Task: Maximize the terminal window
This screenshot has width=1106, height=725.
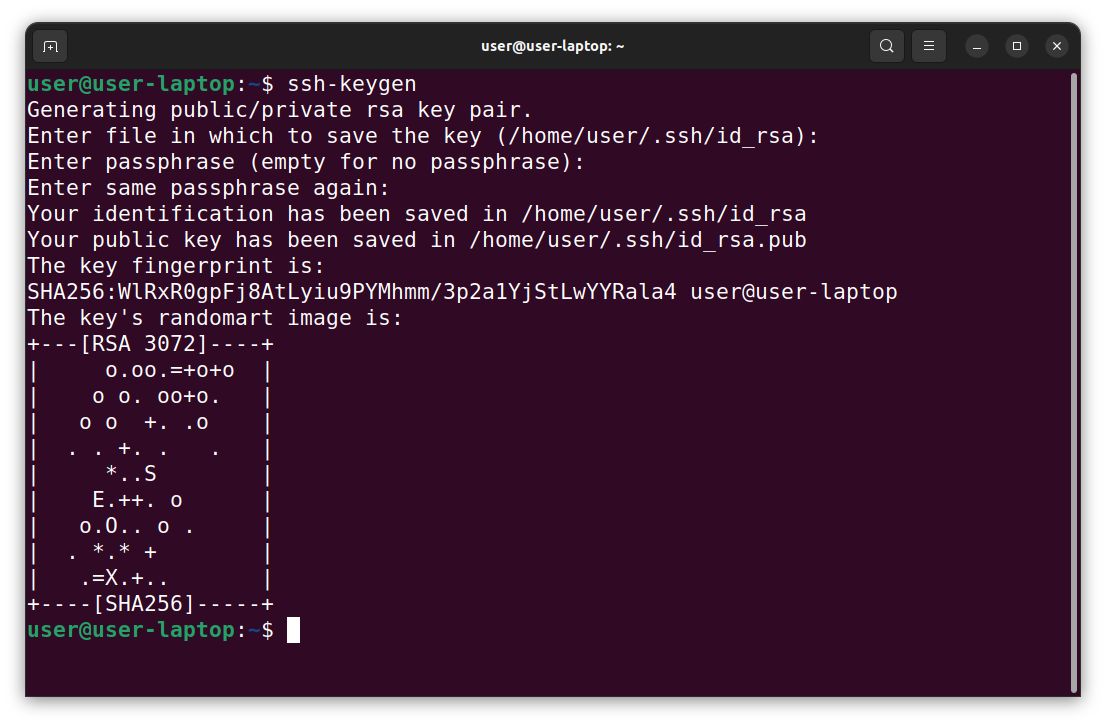Action: pyautogui.click(x=1017, y=46)
